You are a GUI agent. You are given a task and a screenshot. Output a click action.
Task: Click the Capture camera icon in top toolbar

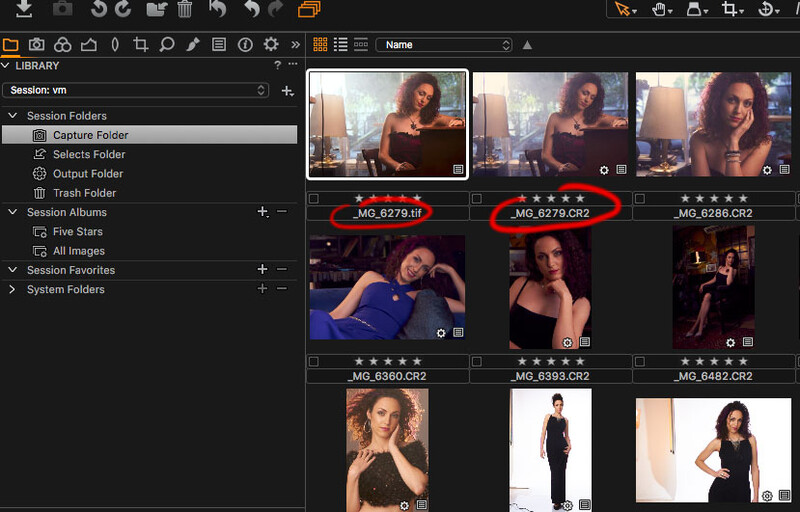click(x=62, y=8)
